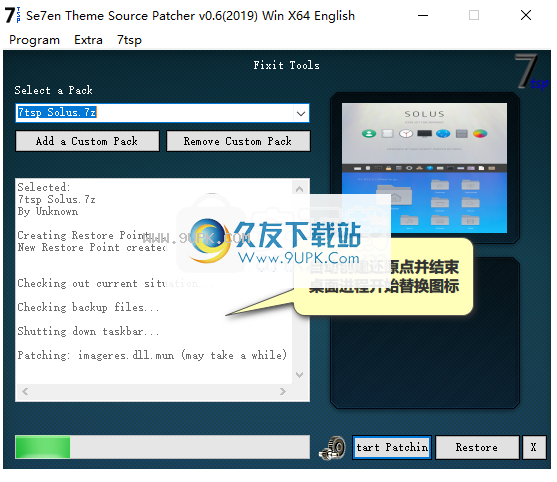Screen dimensions: 557x482
Task: Open the 7tsp menu
Action: point(129,40)
